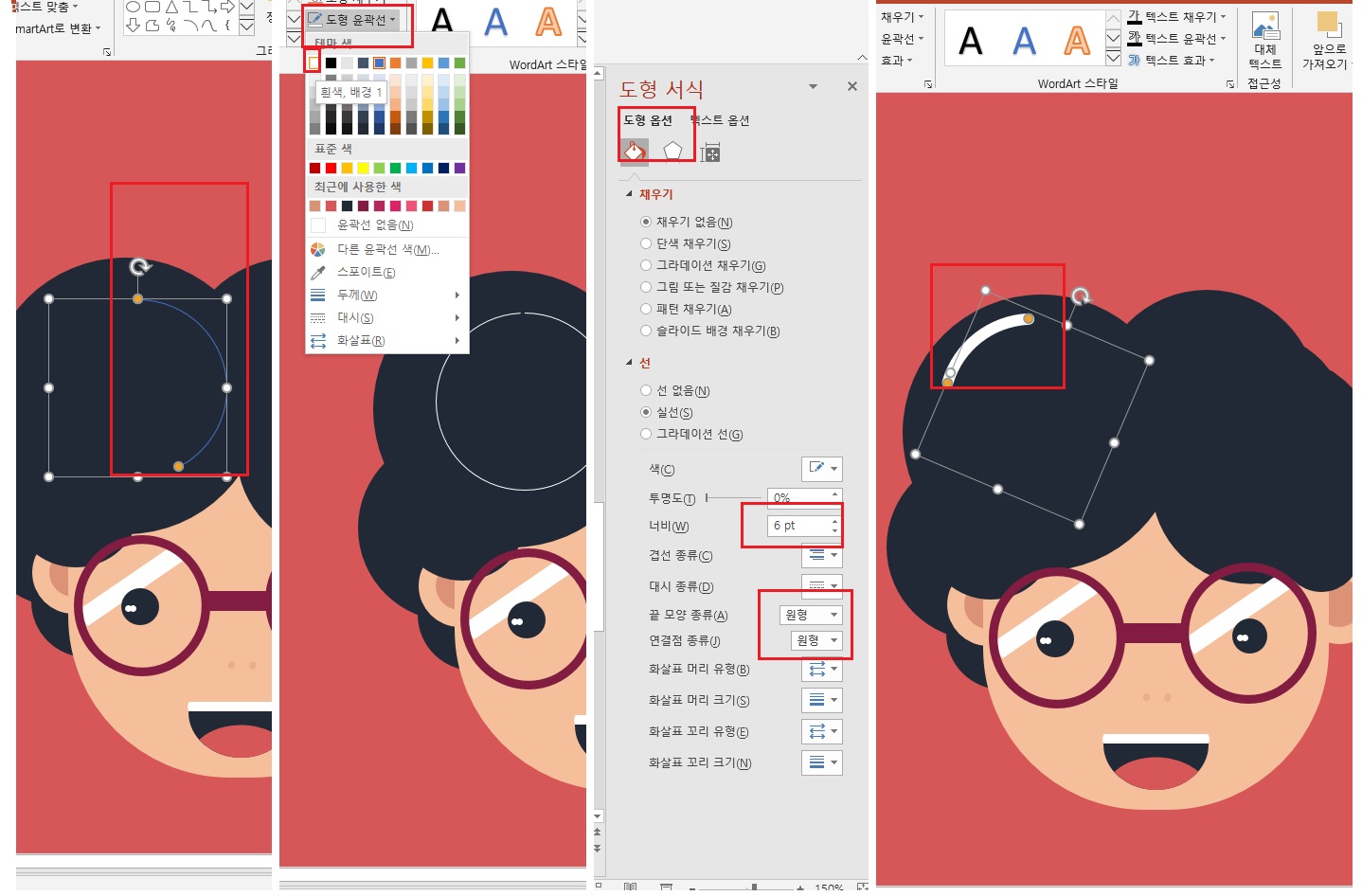Viewport: 1362px width, 896px height.
Task: Adjust the 투명도 transparency slider
Action: (x=734, y=497)
